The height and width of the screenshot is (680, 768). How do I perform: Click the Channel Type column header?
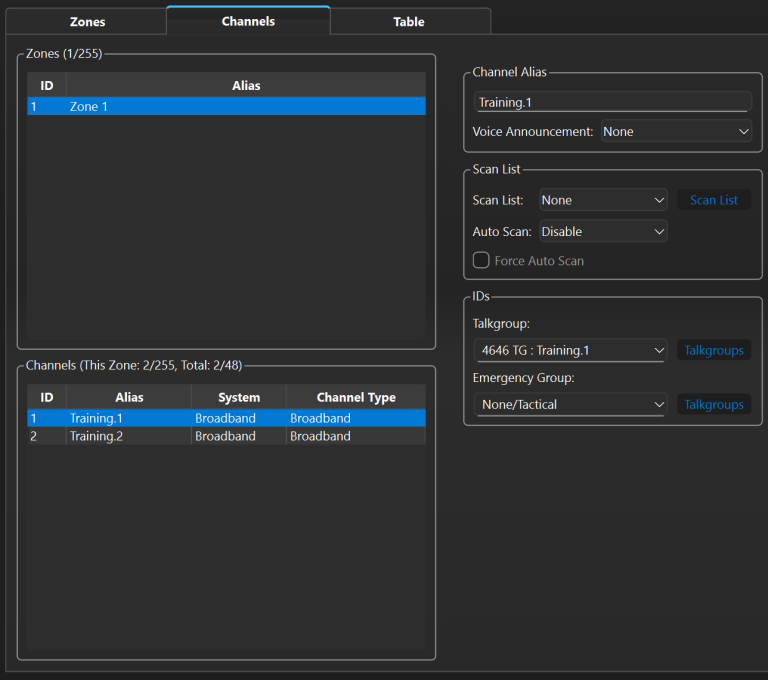coord(356,397)
